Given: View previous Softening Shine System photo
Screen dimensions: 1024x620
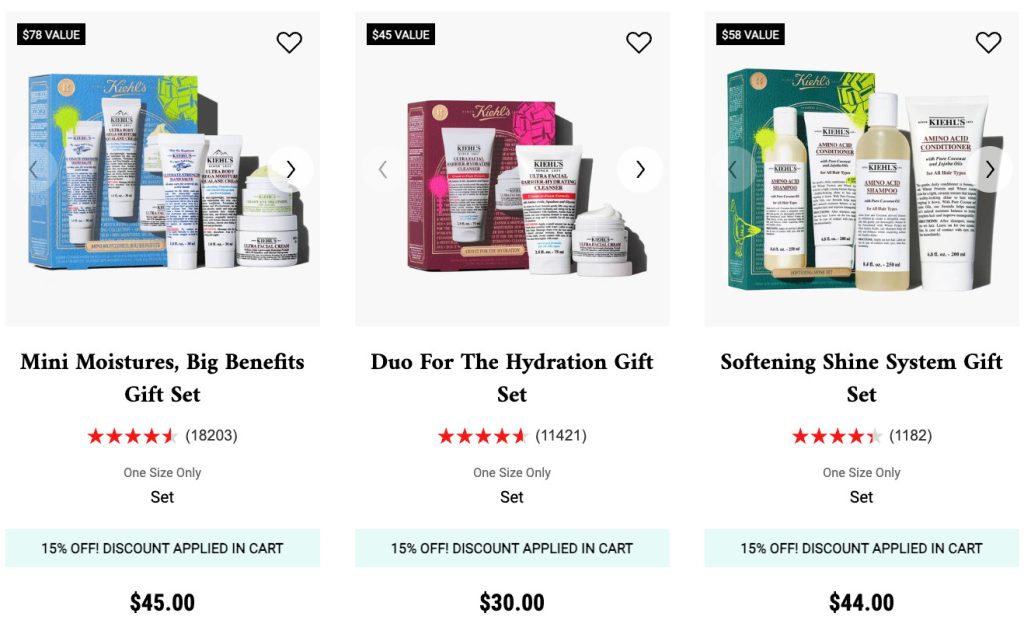Looking at the screenshot, I should [733, 169].
